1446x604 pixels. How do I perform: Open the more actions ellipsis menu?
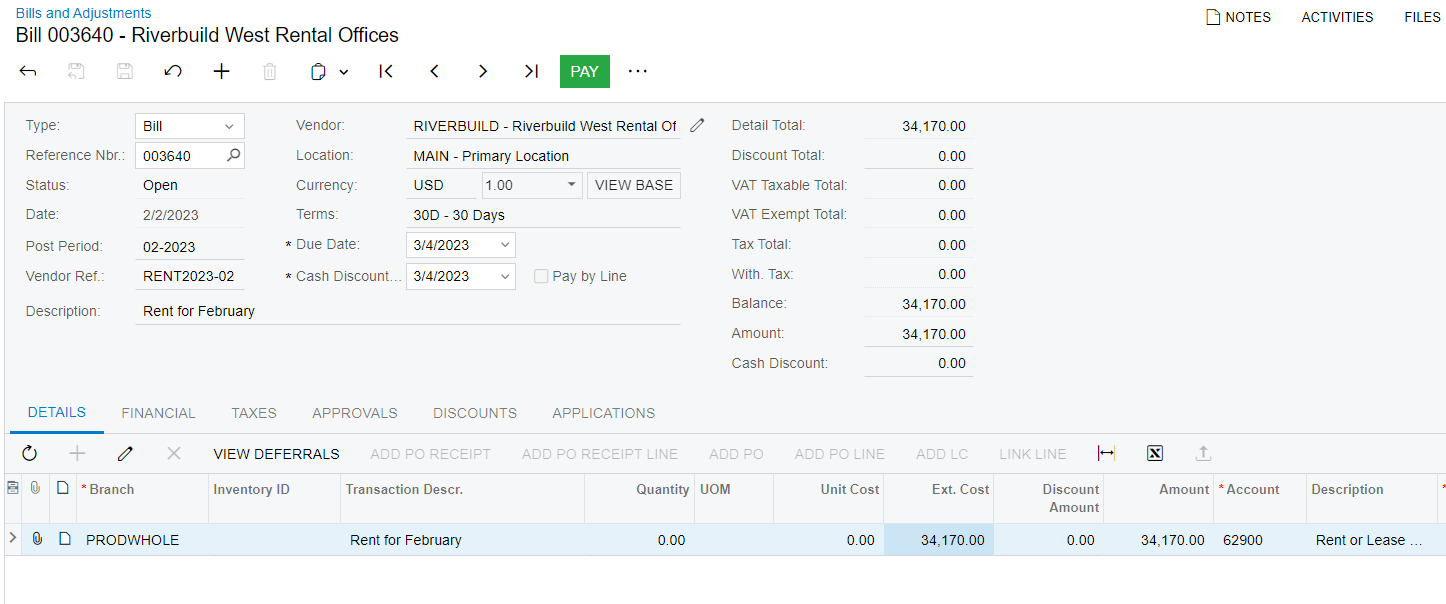point(638,72)
